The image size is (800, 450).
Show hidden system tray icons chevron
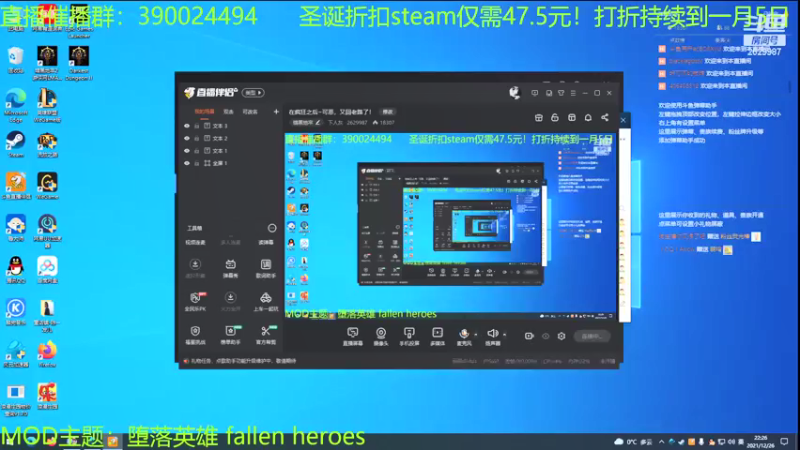click(662, 442)
